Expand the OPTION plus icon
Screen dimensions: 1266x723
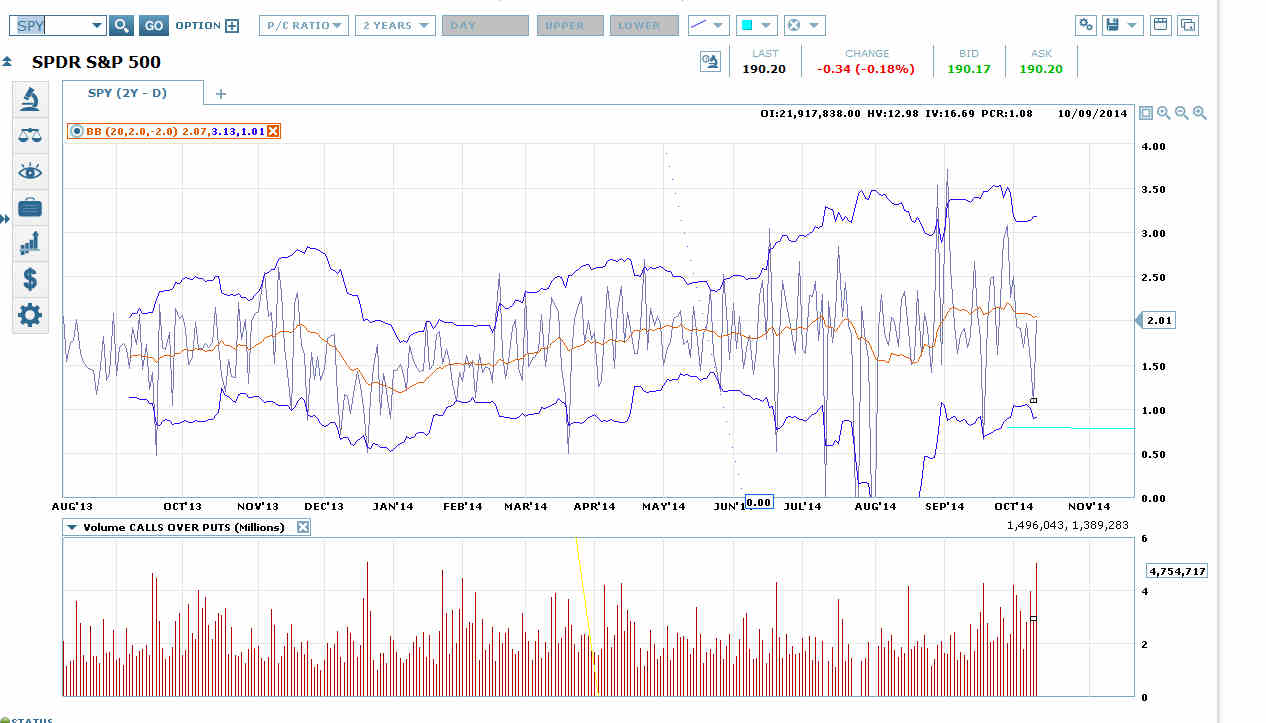tap(232, 26)
